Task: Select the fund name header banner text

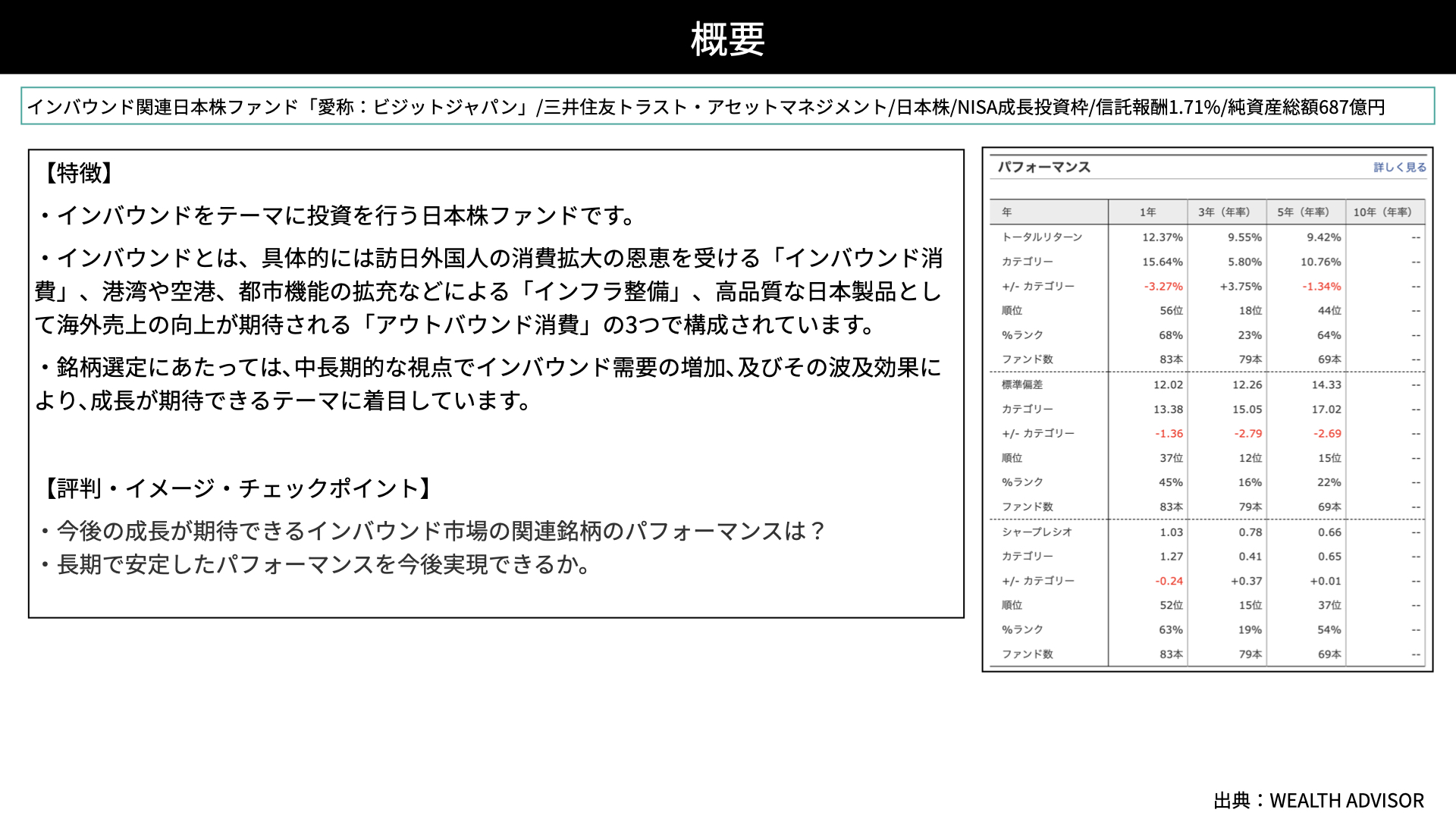Action: [706, 107]
